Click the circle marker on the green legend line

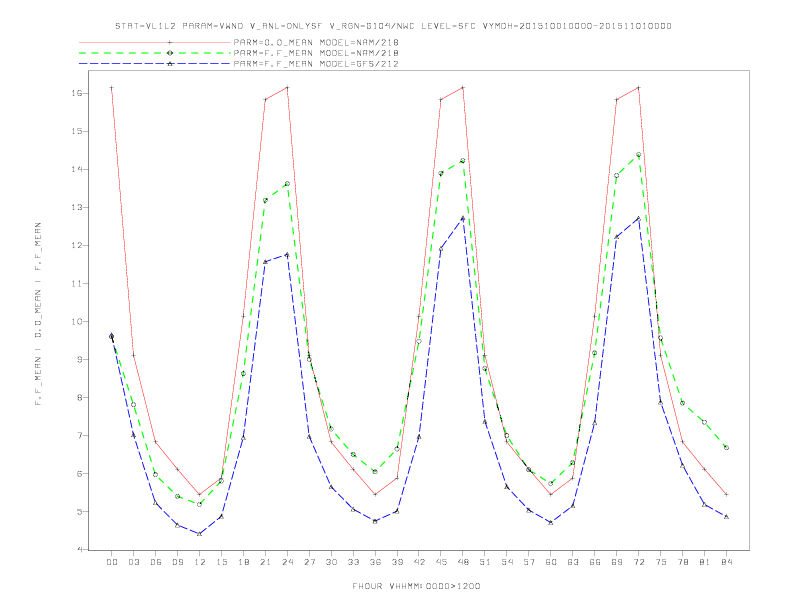[170, 53]
